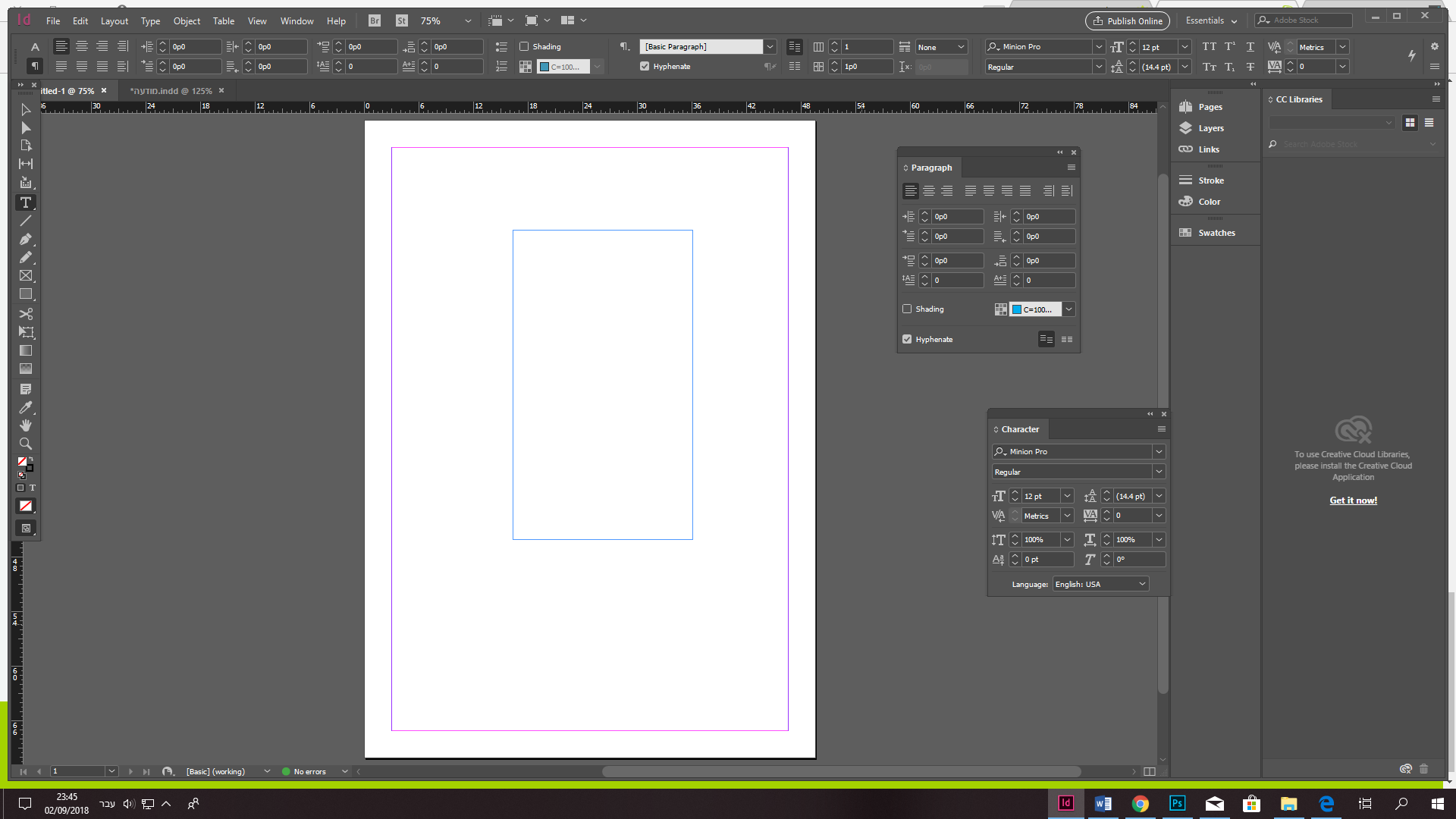The width and height of the screenshot is (1456, 819).
Task: Open Language dropdown in Character panel
Action: (1100, 584)
